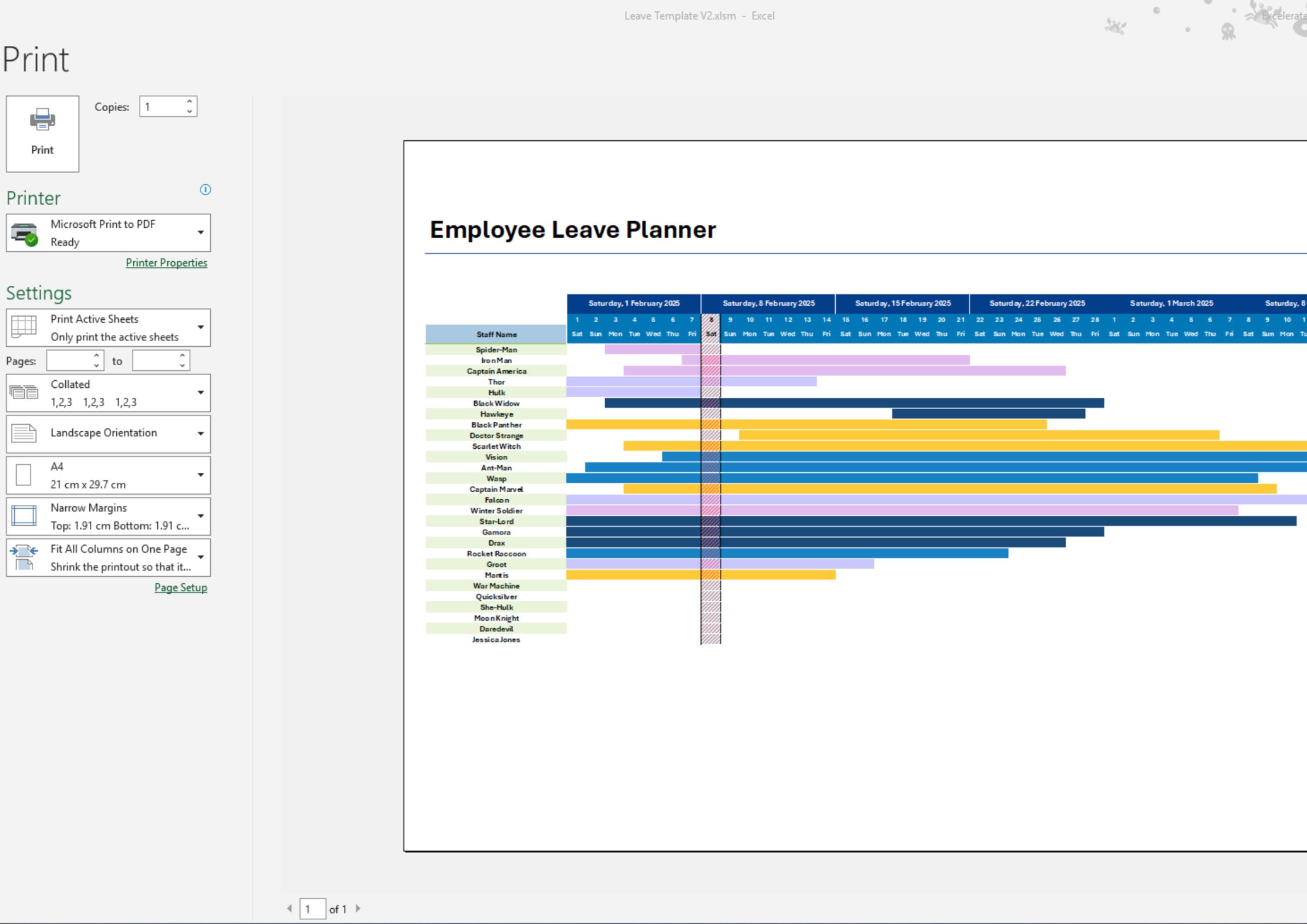
Task: Change paper size via the A4 dropdown
Action: [x=200, y=475]
